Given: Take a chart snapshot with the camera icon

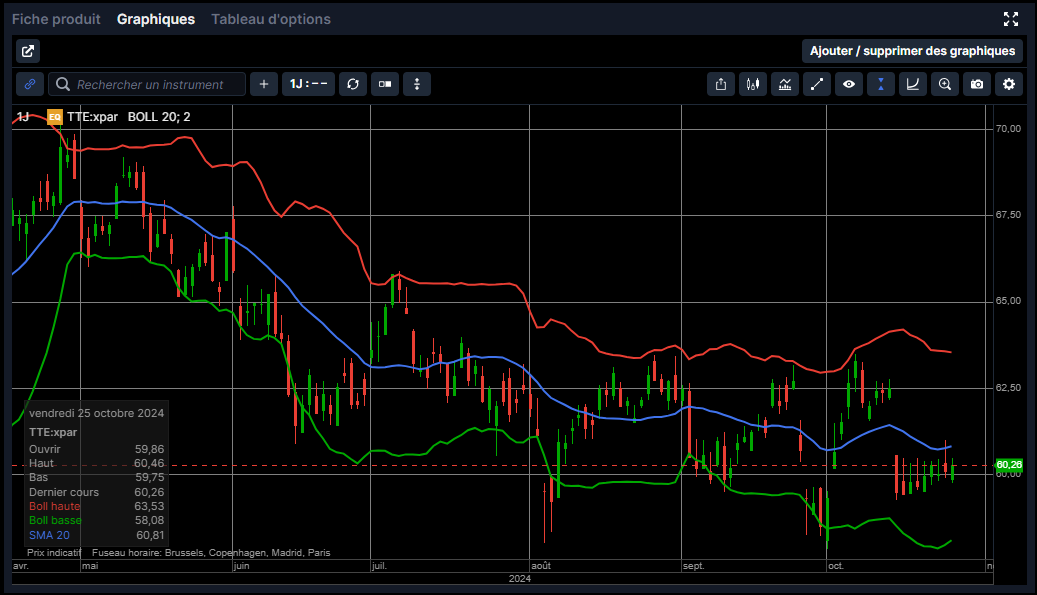Looking at the screenshot, I should (977, 84).
